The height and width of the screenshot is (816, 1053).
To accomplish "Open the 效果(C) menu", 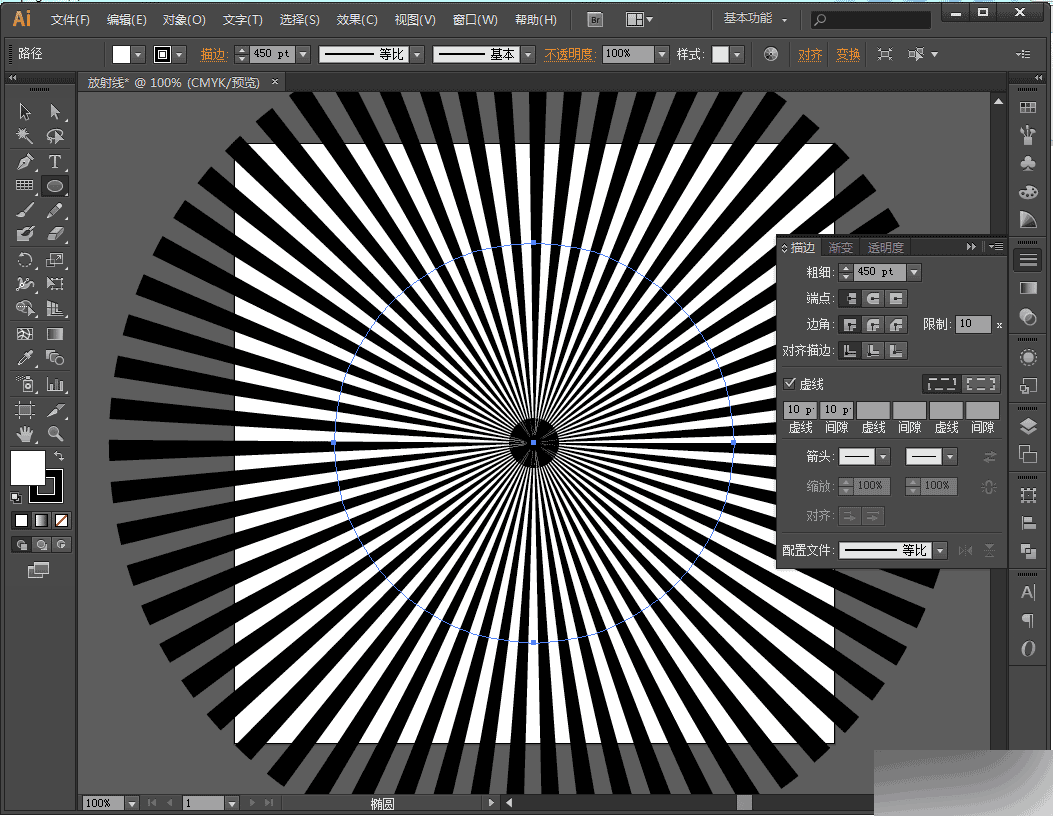I will (x=357, y=20).
